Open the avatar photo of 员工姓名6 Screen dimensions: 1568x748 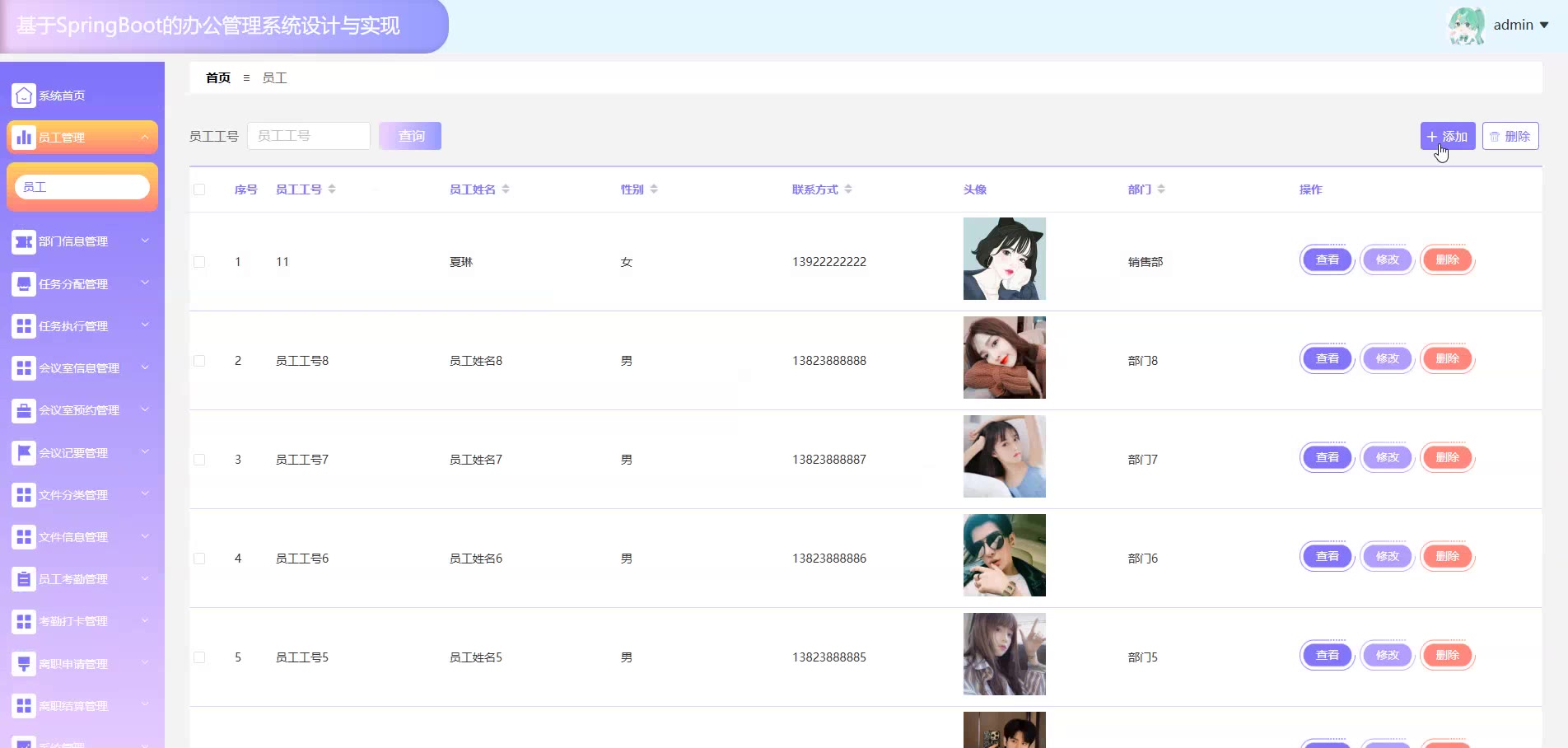(x=1005, y=555)
